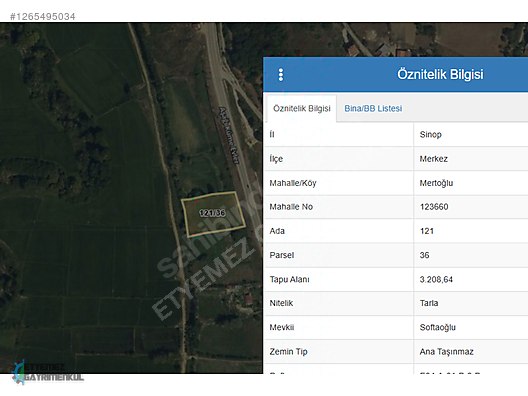Viewport: 528px width, 396px height.
Task: Select the Mevkii value Softaoğlu
Action: point(437,327)
